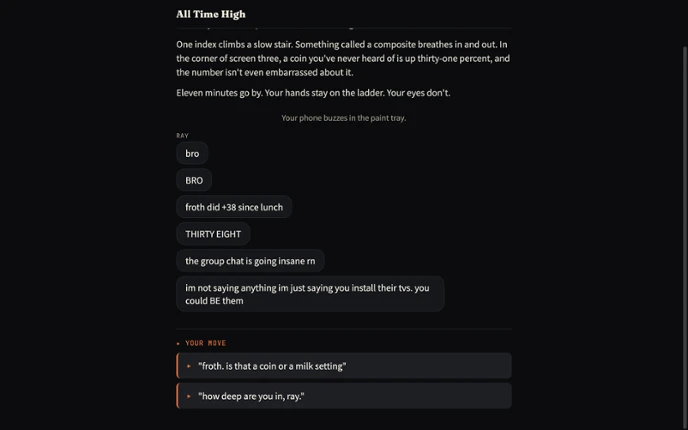The image size is (688, 430).
Task: Click the arrow icon beside the how deep choice
Action: tap(189, 396)
